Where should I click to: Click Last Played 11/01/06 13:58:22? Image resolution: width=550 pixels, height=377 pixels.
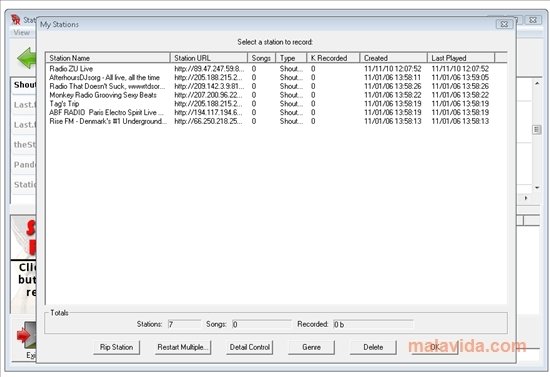click(x=460, y=95)
